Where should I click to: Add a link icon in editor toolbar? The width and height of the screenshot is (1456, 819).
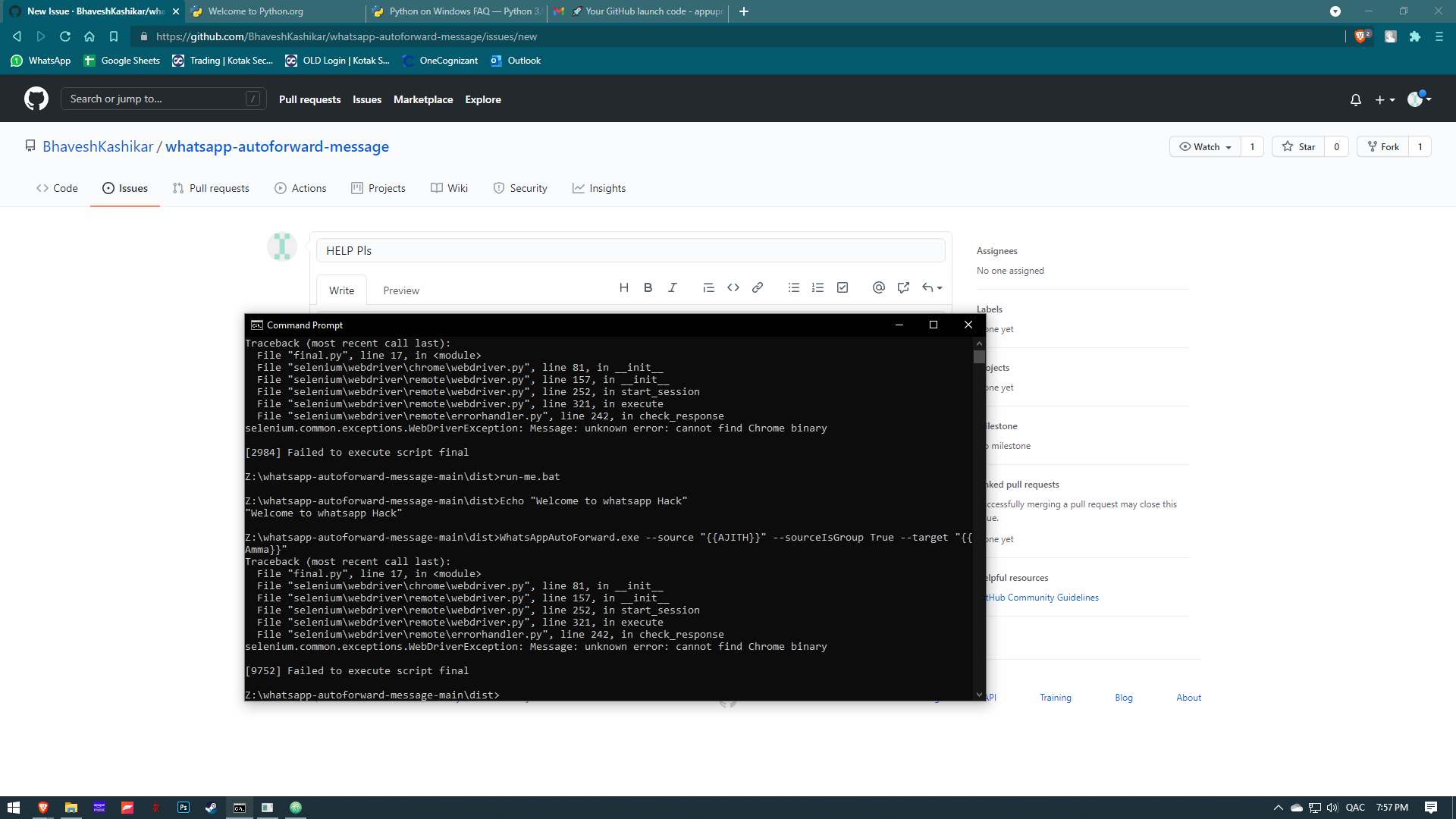tap(758, 287)
